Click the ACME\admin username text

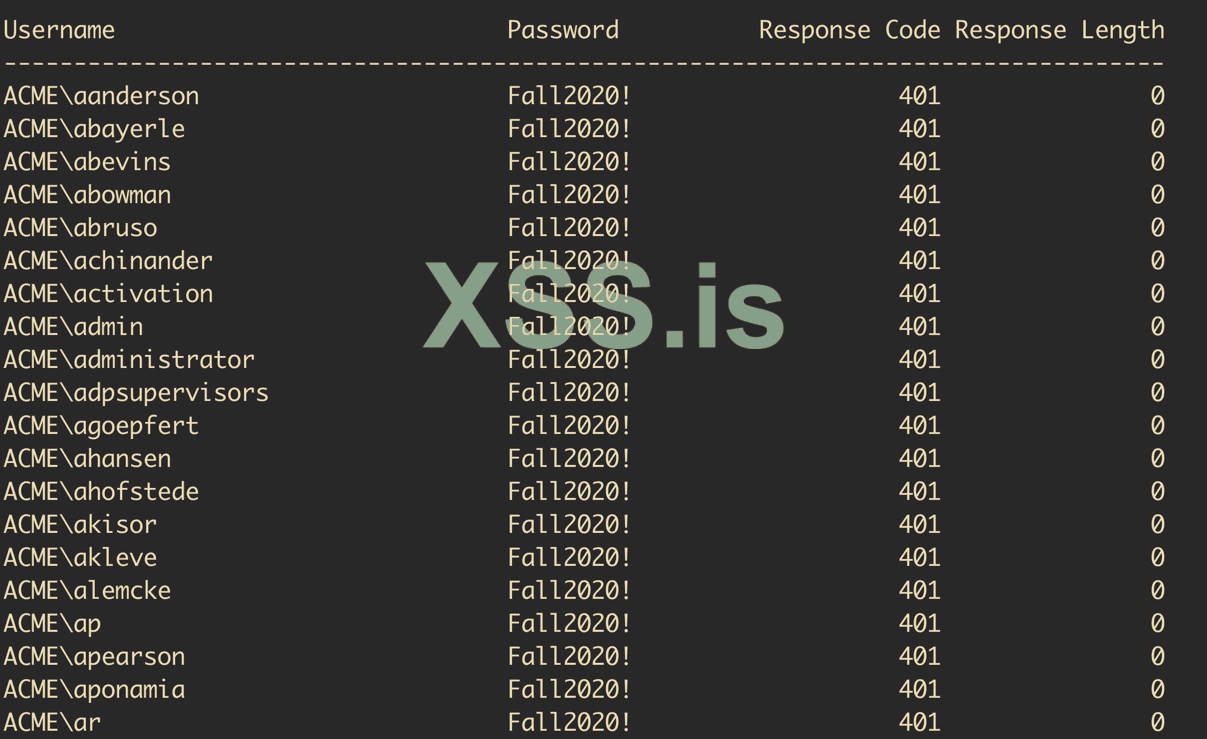pyautogui.click(x=73, y=326)
